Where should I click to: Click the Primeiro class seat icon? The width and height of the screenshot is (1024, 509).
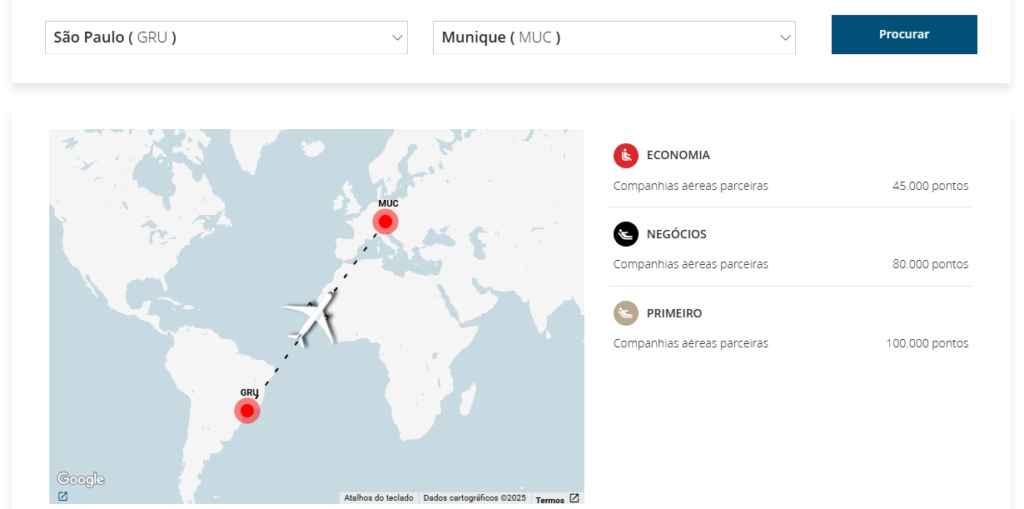coord(625,313)
